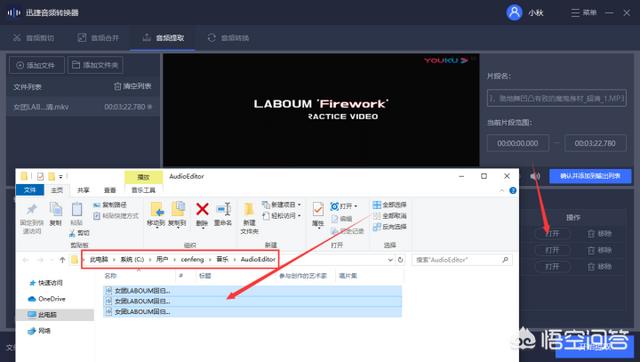Clear the file list with 清空列表
640x362 pixels.
[x=133, y=87]
